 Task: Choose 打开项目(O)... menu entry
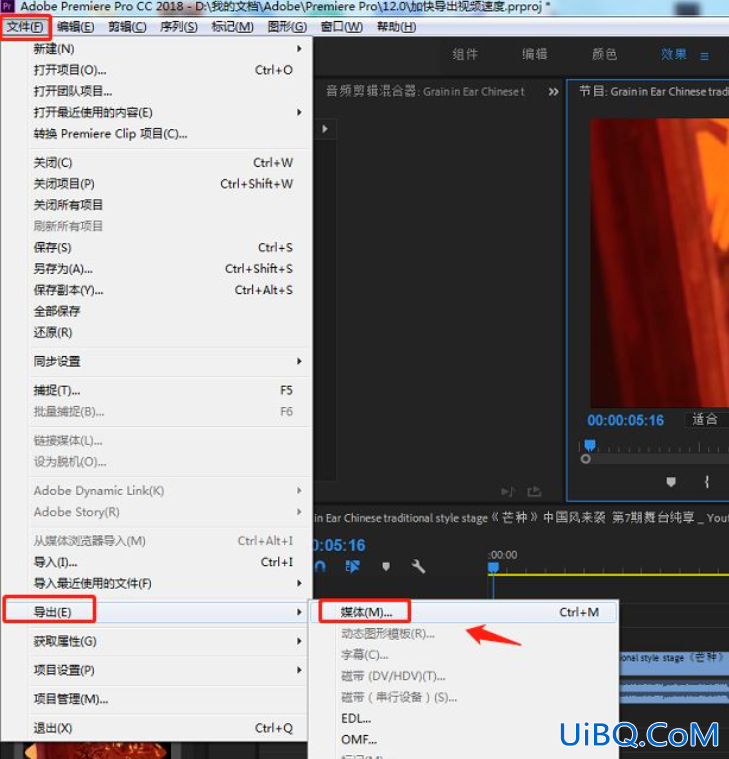click(x=168, y=70)
